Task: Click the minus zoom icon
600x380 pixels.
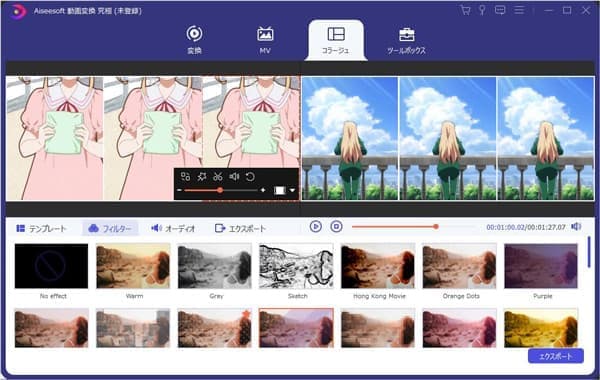Action: (x=179, y=190)
